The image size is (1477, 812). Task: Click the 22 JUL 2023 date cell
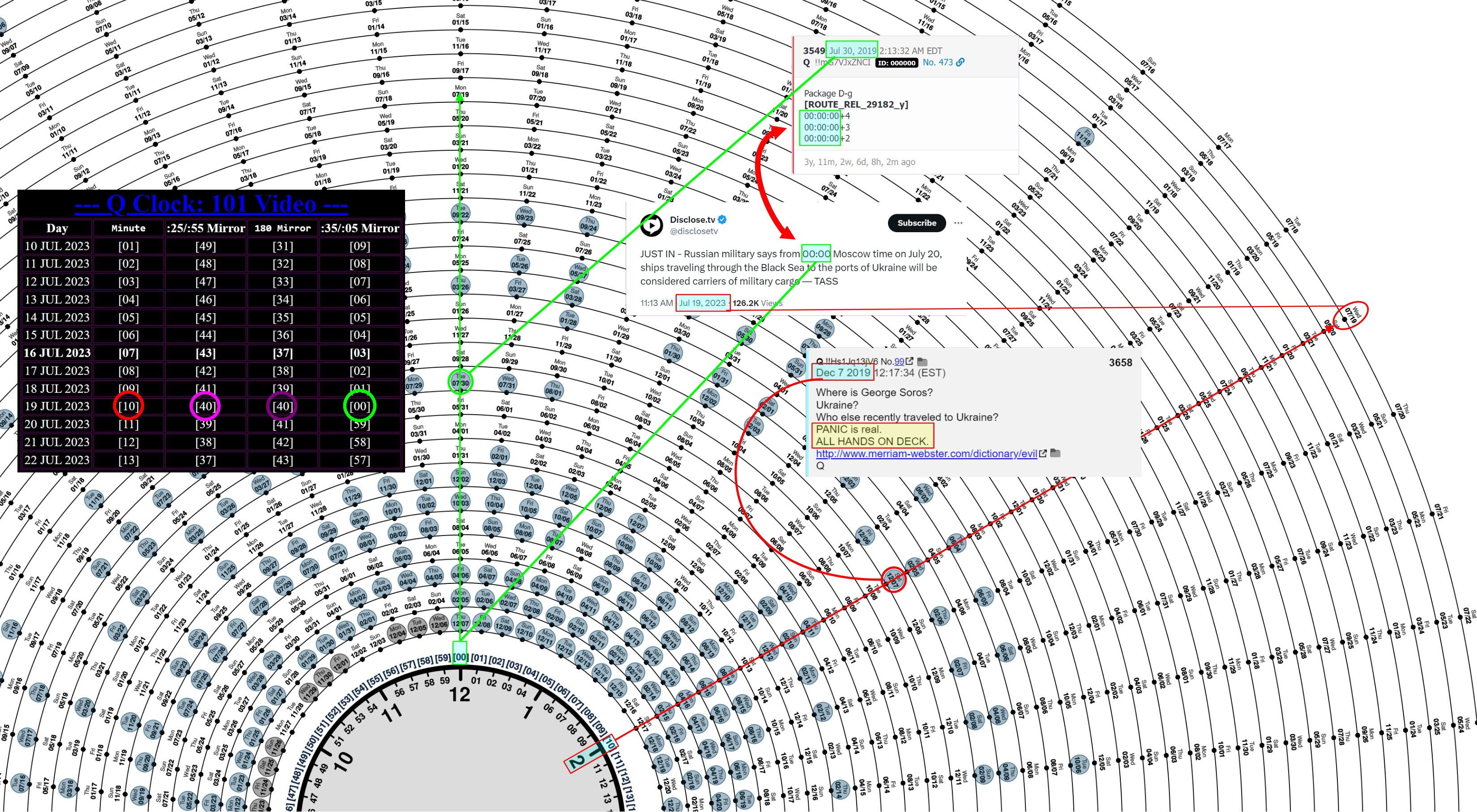pos(57,460)
